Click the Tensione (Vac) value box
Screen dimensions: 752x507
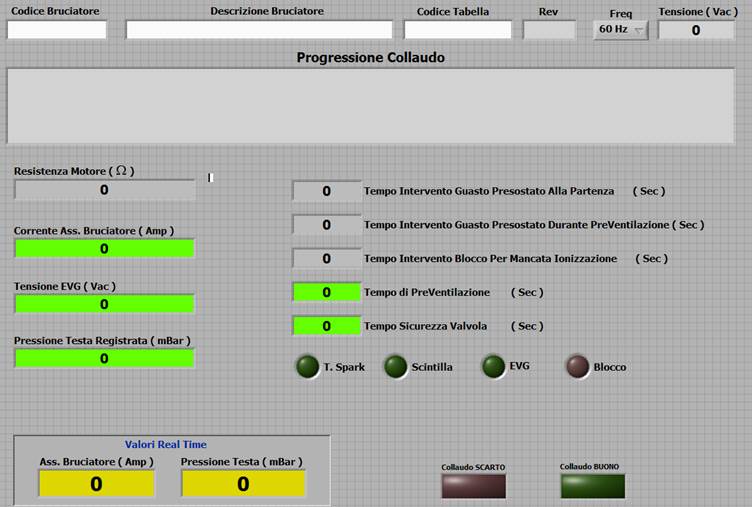[695, 30]
